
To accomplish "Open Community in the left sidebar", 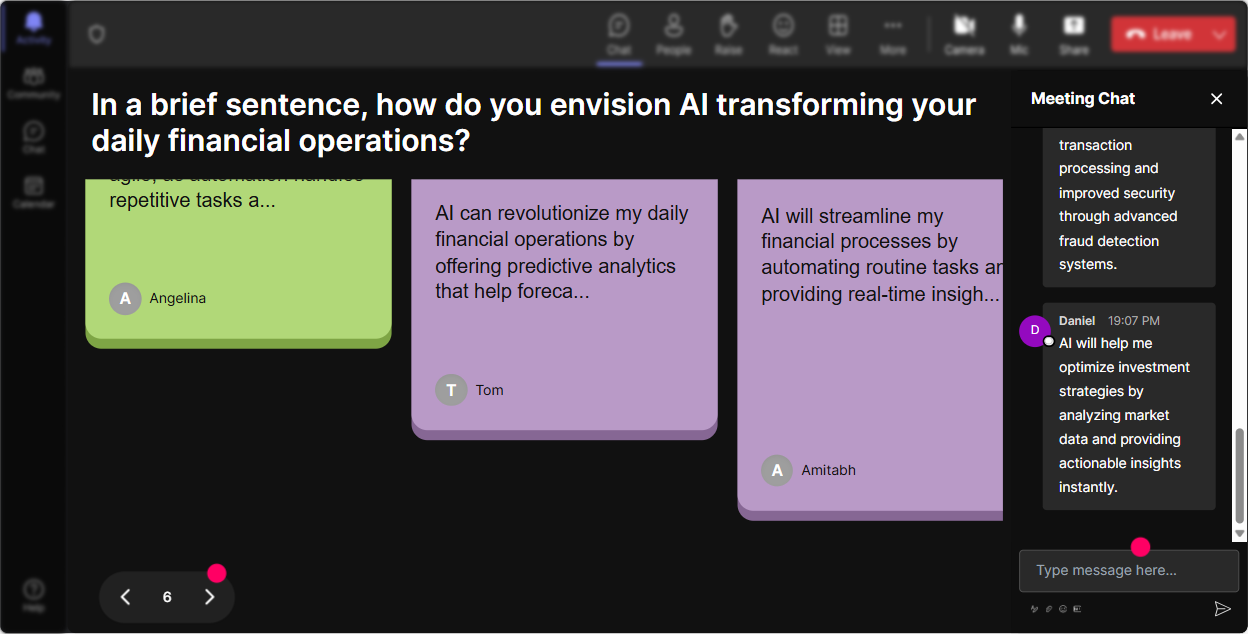I will pyautogui.click(x=33, y=83).
